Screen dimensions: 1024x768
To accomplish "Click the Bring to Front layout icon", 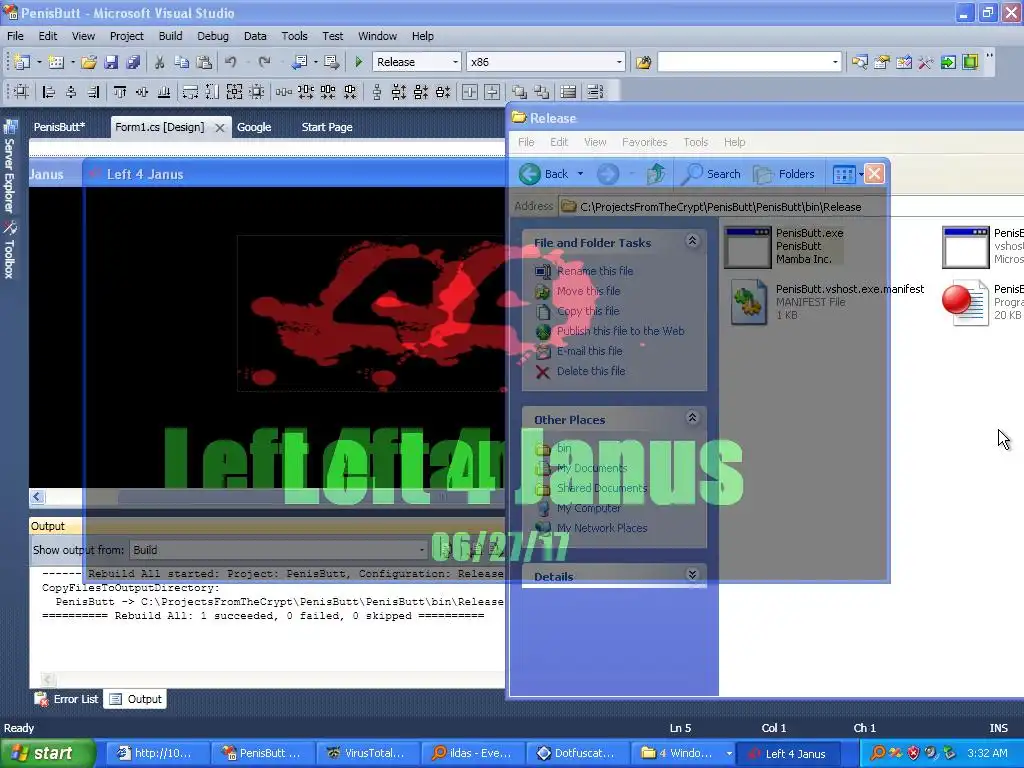I will (519, 92).
